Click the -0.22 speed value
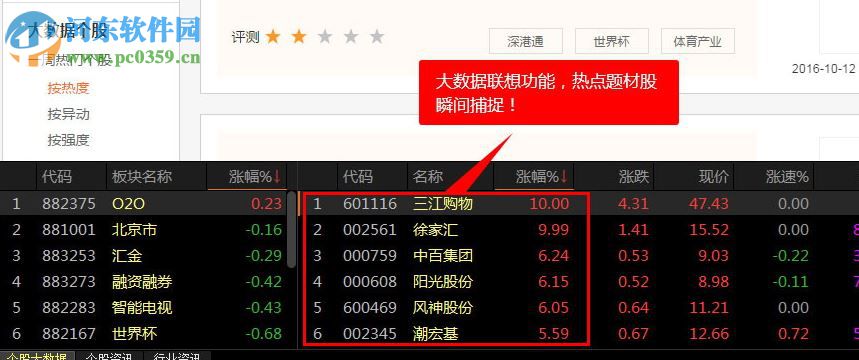This screenshot has height=360, width=859. click(x=791, y=255)
